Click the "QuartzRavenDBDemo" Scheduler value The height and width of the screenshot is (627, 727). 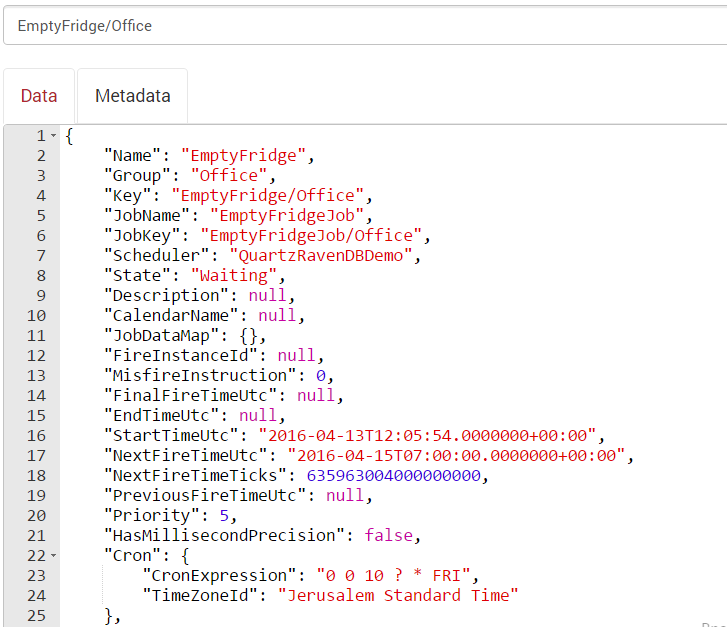(321, 256)
